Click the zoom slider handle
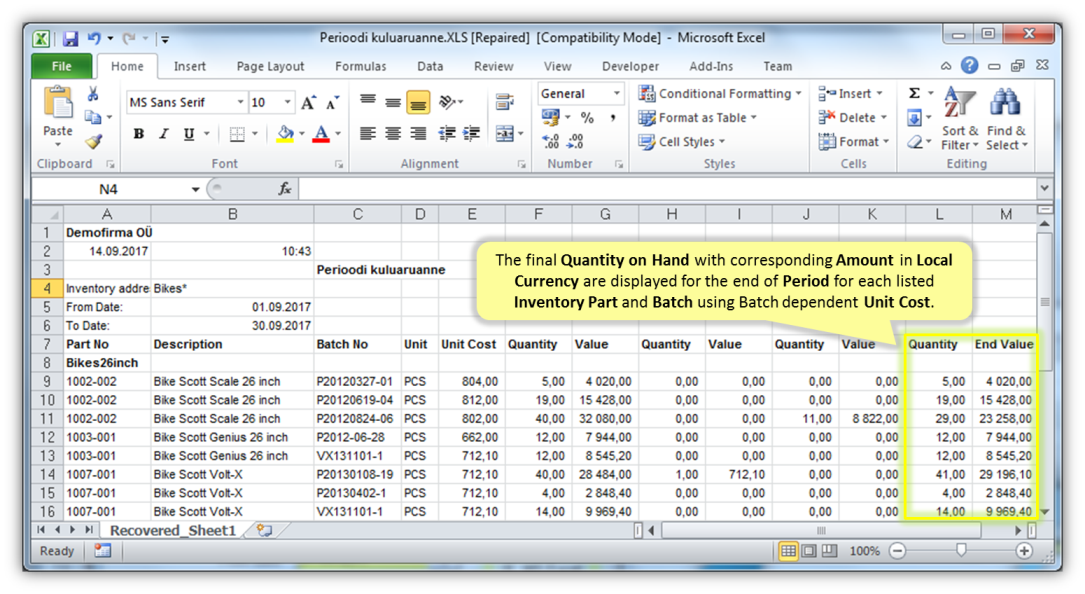Image resolution: width=1085 pixels, height=594 pixels. [x=961, y=551]
